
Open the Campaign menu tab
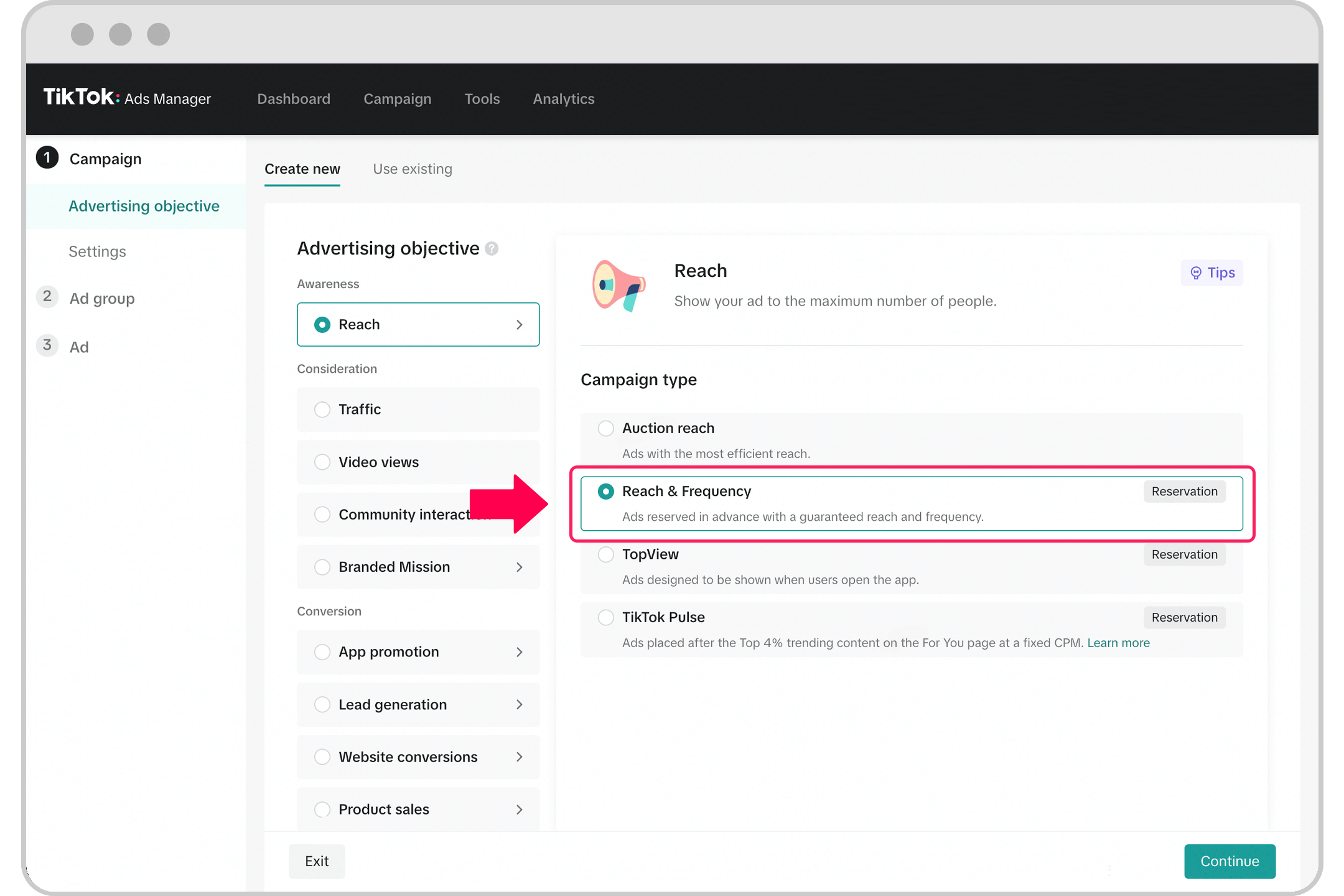(397, 98)
